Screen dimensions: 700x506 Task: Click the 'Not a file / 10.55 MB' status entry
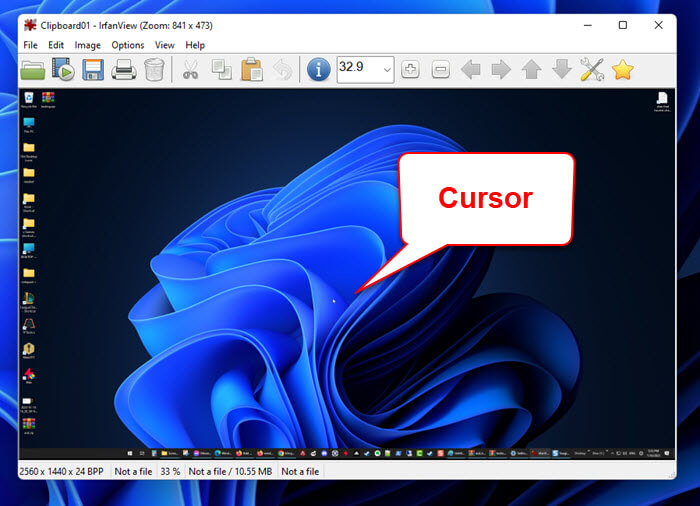230,471
